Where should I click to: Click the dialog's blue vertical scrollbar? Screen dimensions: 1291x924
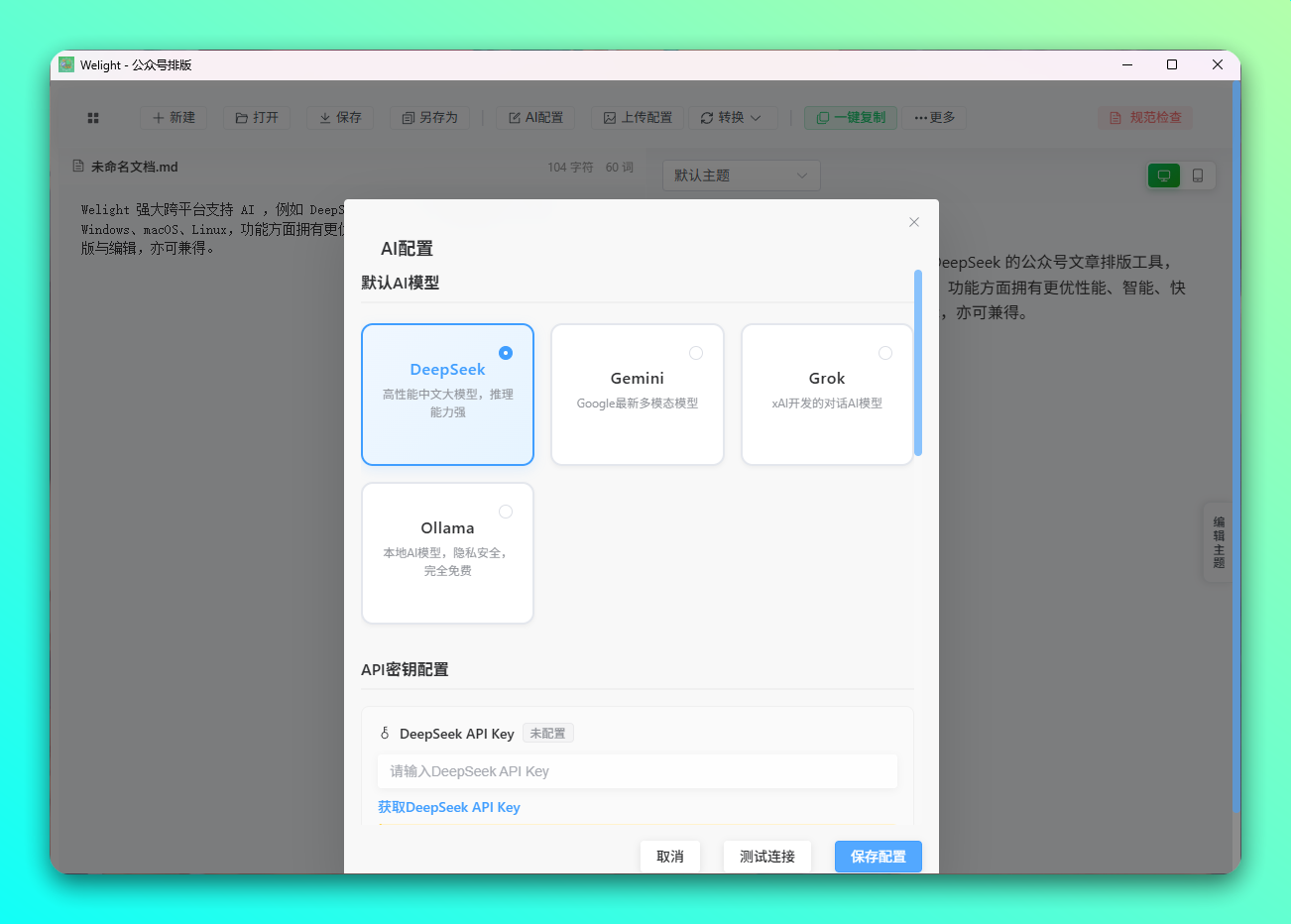918,363
